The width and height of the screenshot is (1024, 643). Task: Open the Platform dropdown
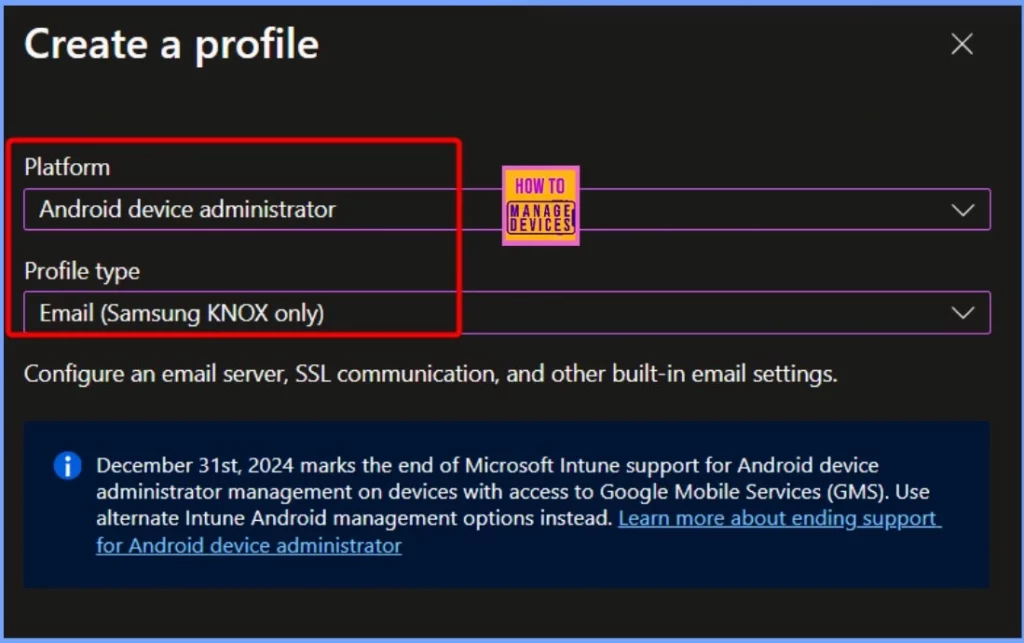click(507, 210)
